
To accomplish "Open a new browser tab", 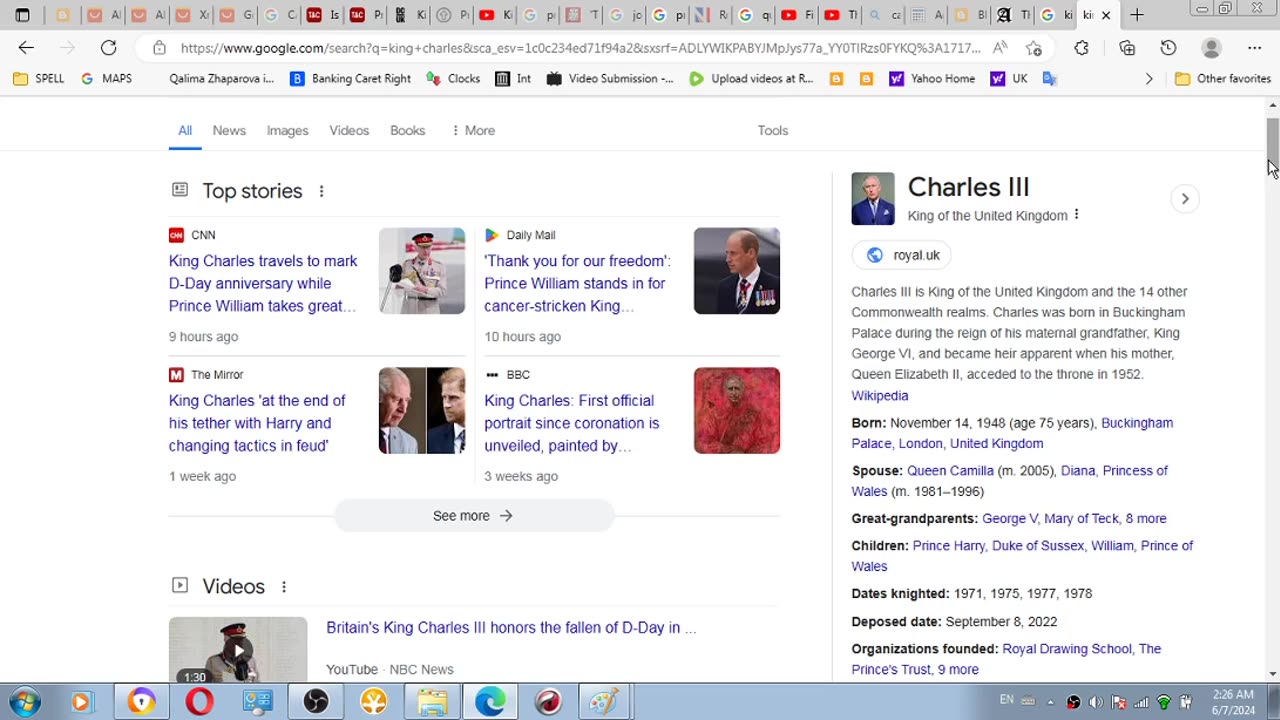I will 1136,15.
